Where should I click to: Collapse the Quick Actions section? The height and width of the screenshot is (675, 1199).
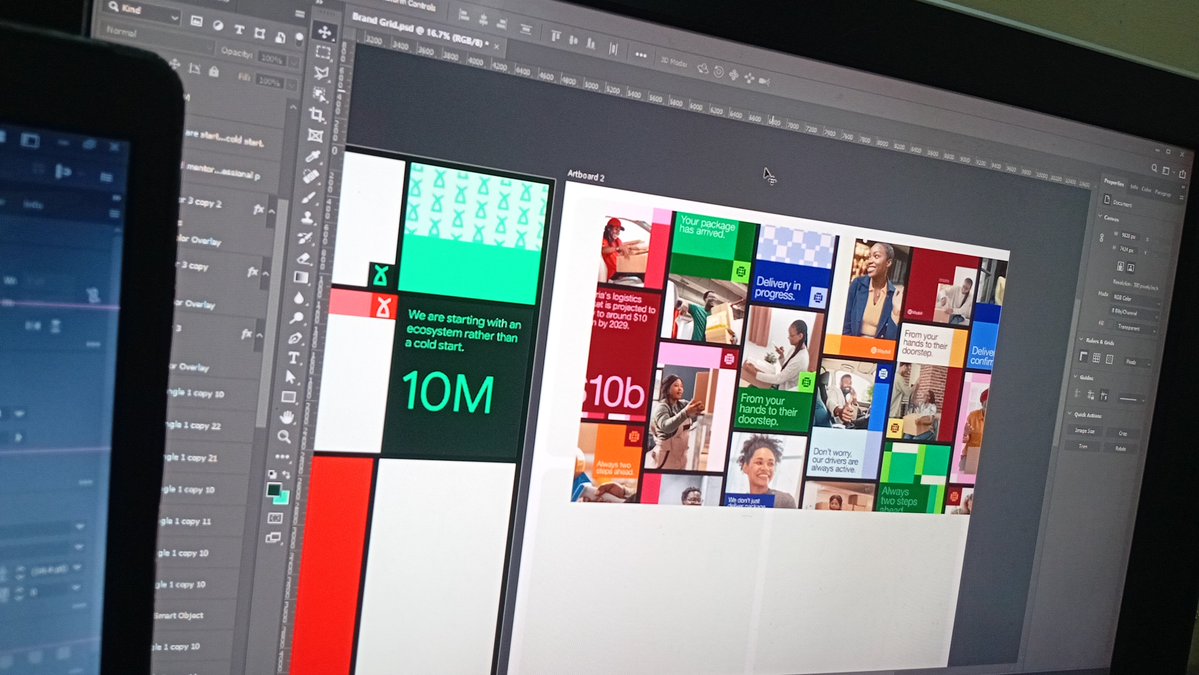1071,413
